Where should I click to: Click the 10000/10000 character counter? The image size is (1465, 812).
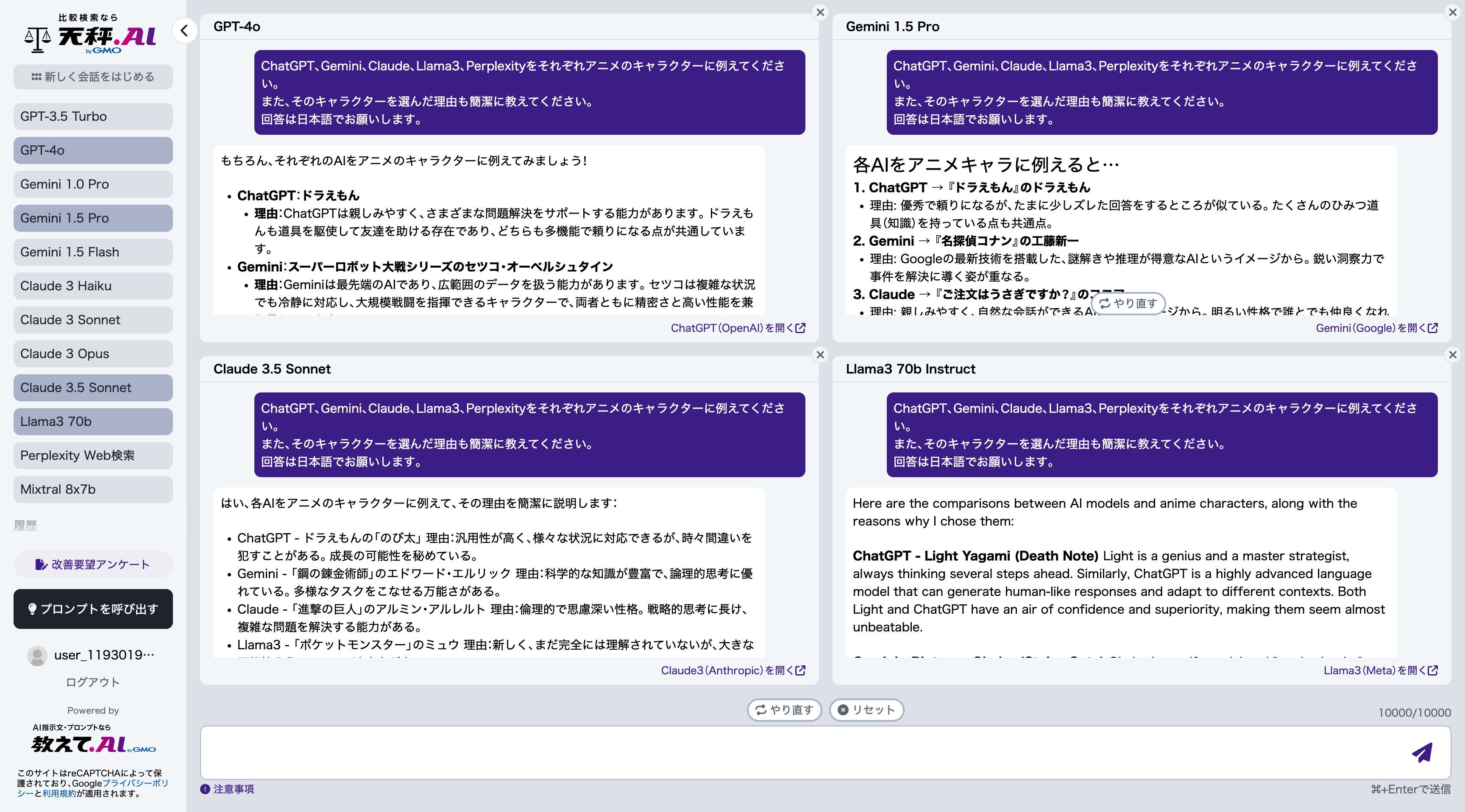(1415, 712)
